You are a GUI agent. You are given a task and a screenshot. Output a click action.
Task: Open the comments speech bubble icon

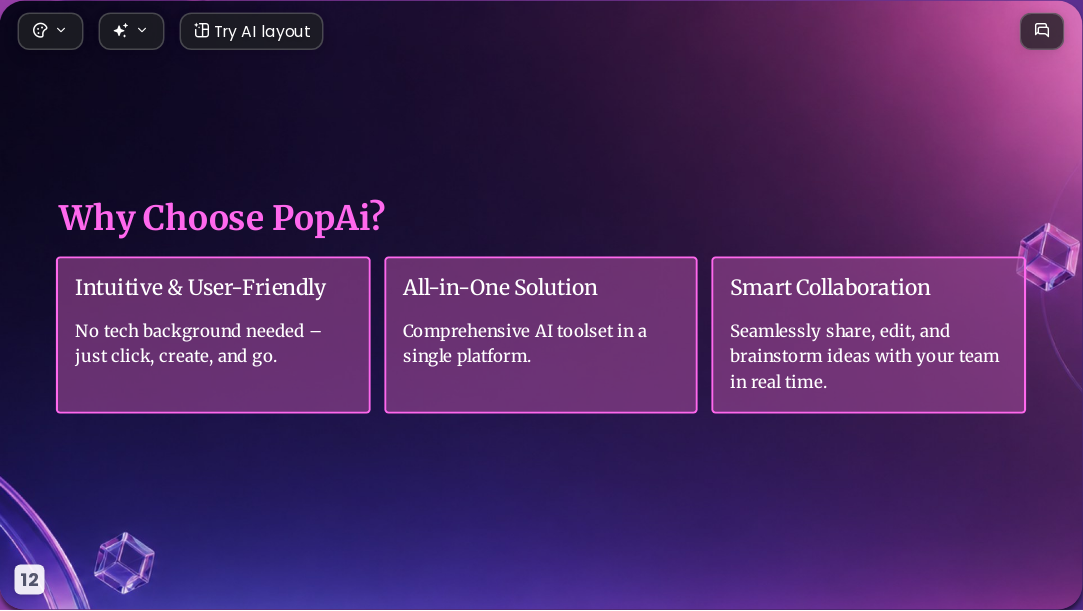coord(1042,30)
